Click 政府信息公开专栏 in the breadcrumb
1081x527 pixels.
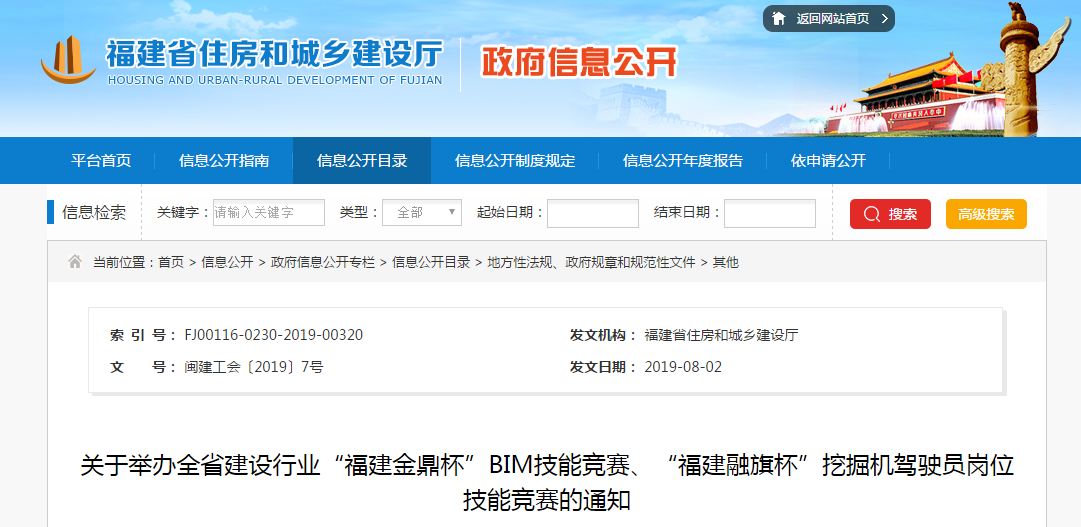point(323,262)
